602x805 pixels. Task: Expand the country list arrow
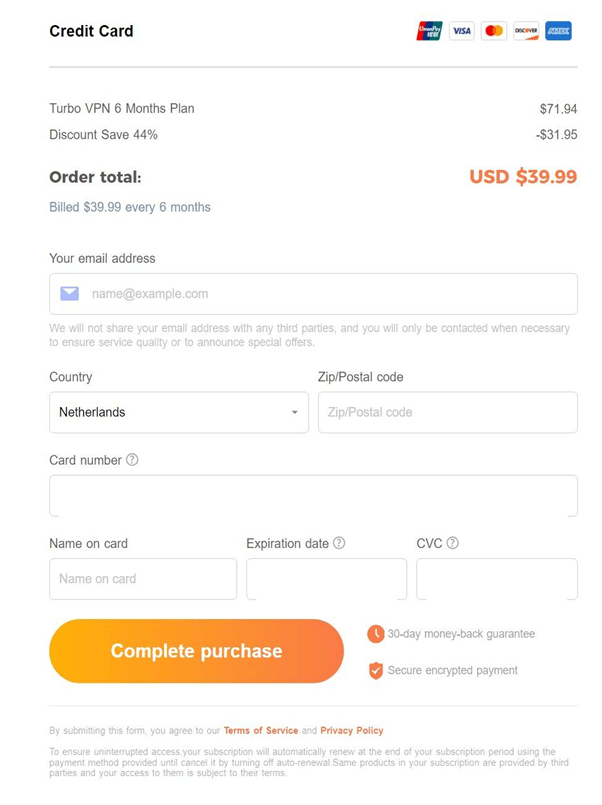[x=295, y=413]
